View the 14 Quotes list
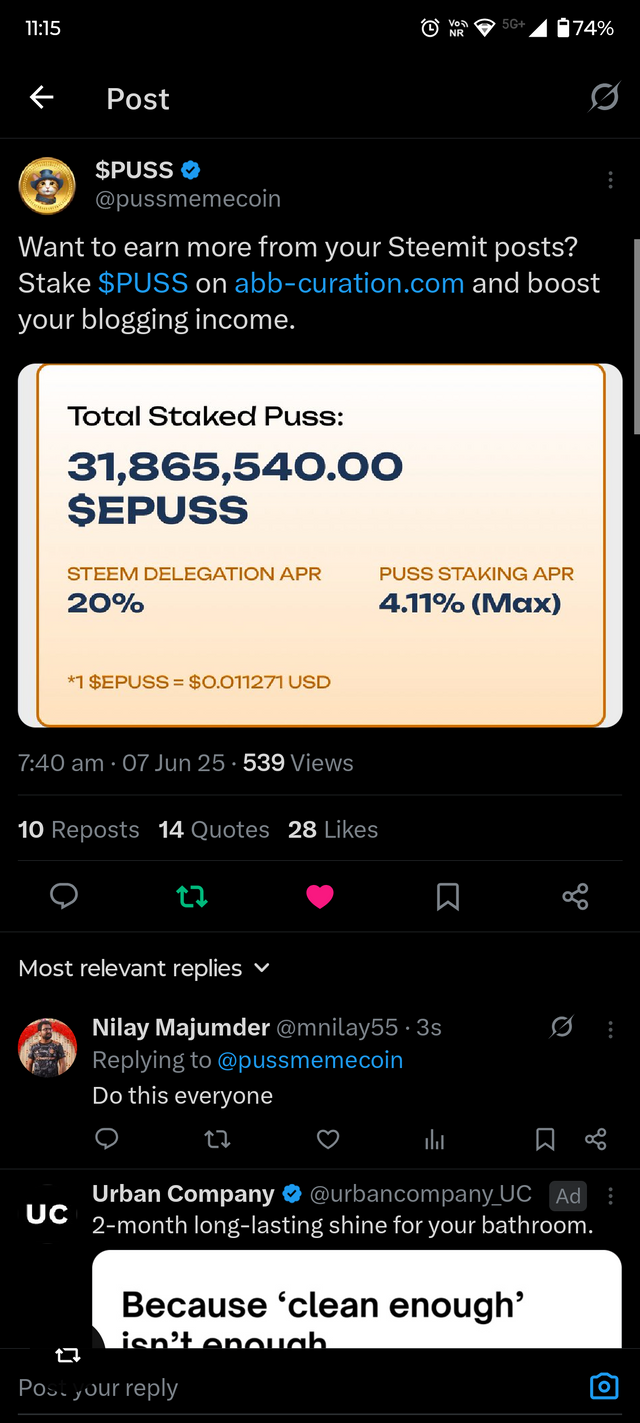 click(x=214, y=830)
